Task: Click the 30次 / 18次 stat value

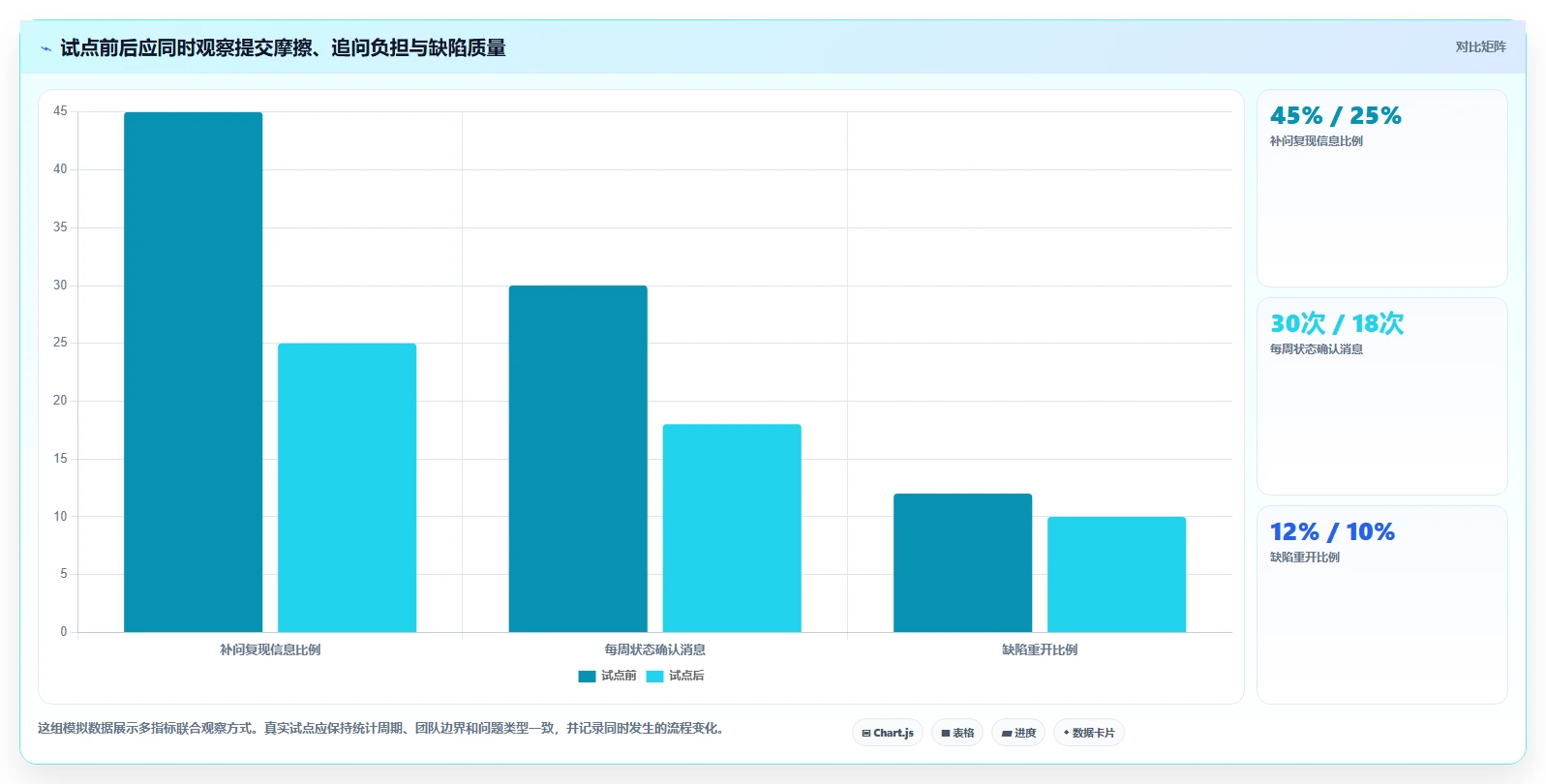Action: coord(1337,323)
